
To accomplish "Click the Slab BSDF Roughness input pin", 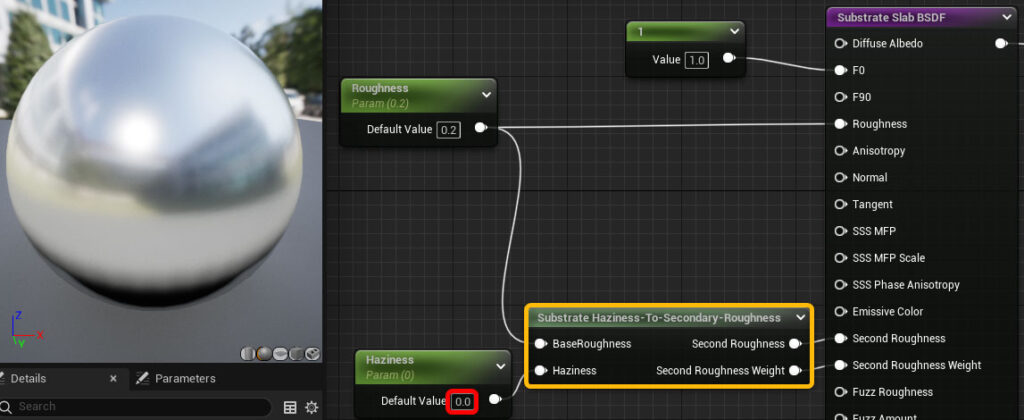I will (x=840, y=124).
